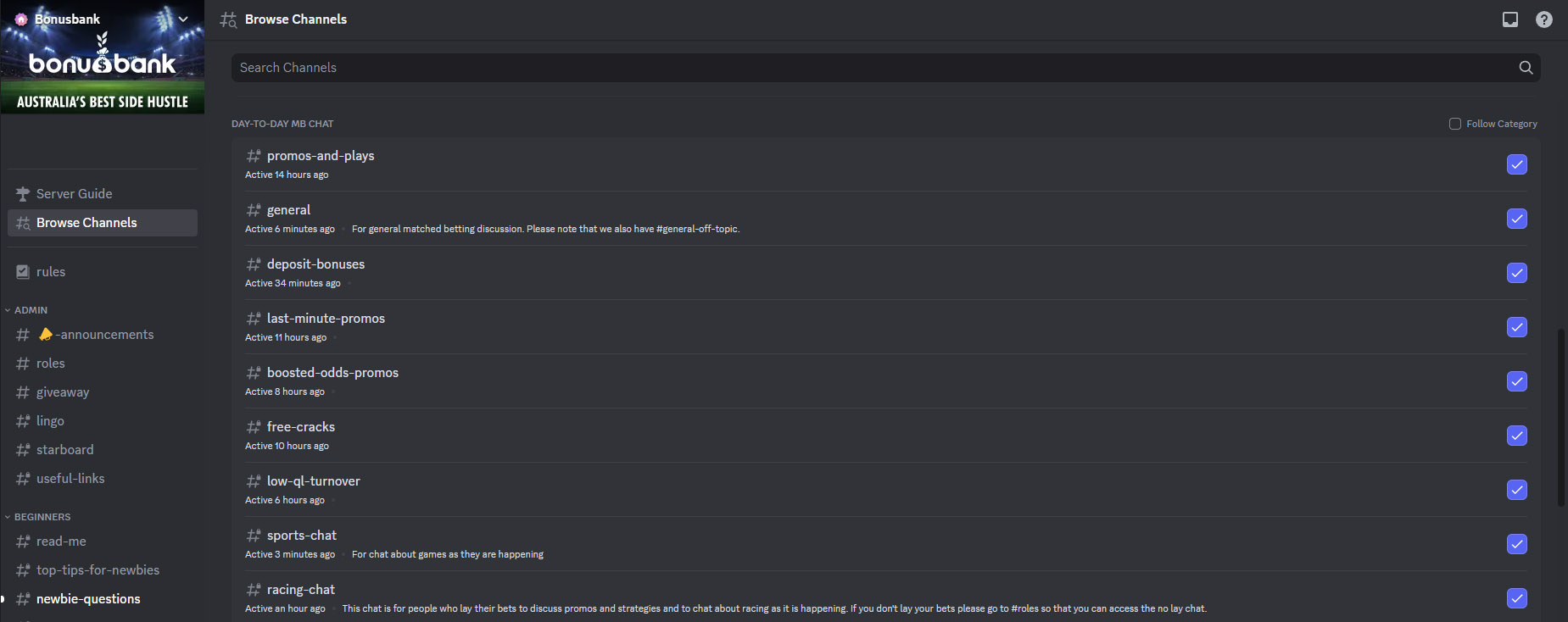This screenshot has height=622, width=1568.
Task: Click the hash icon beside general channel
Action: 253,209
